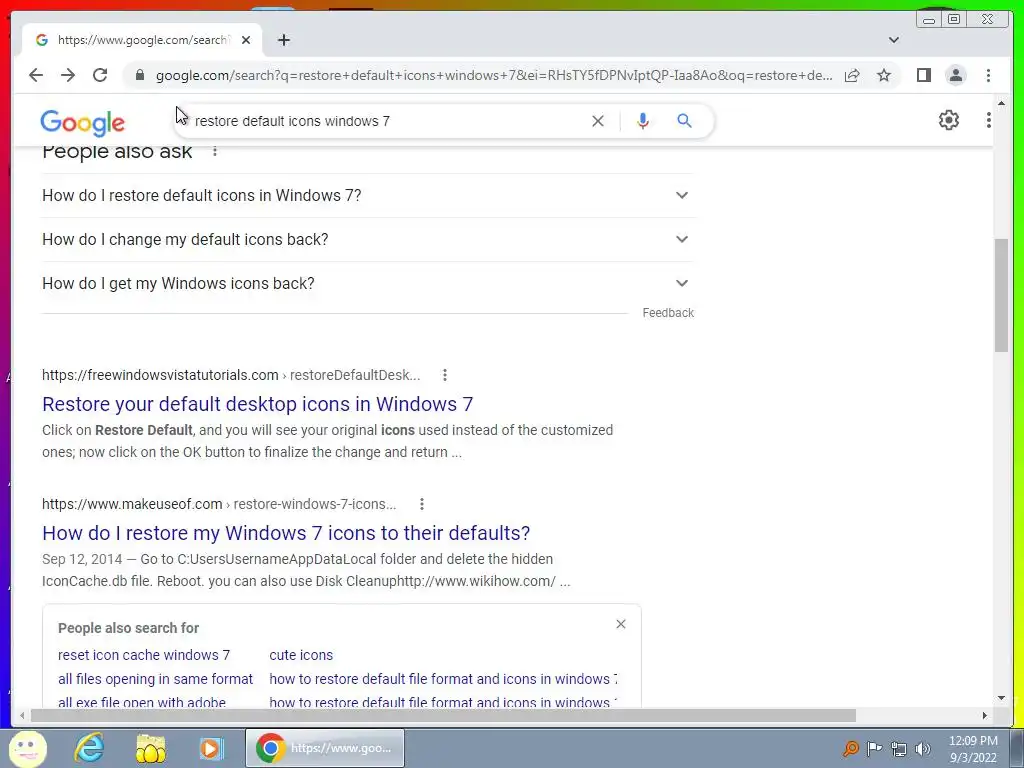Click the horizontal scrollbar thumb
The height and width of the screenshot is (768, 1024).
pos(443,716)
